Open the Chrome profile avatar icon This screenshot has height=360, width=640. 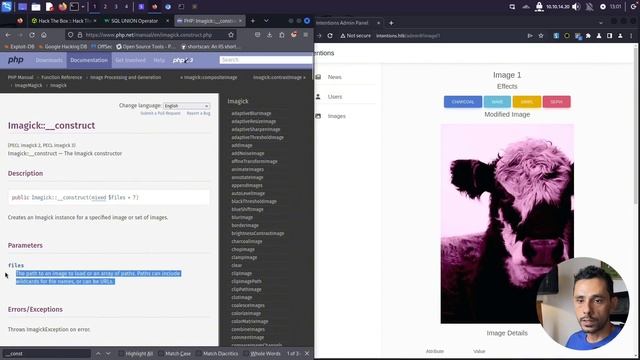(620, 36)
